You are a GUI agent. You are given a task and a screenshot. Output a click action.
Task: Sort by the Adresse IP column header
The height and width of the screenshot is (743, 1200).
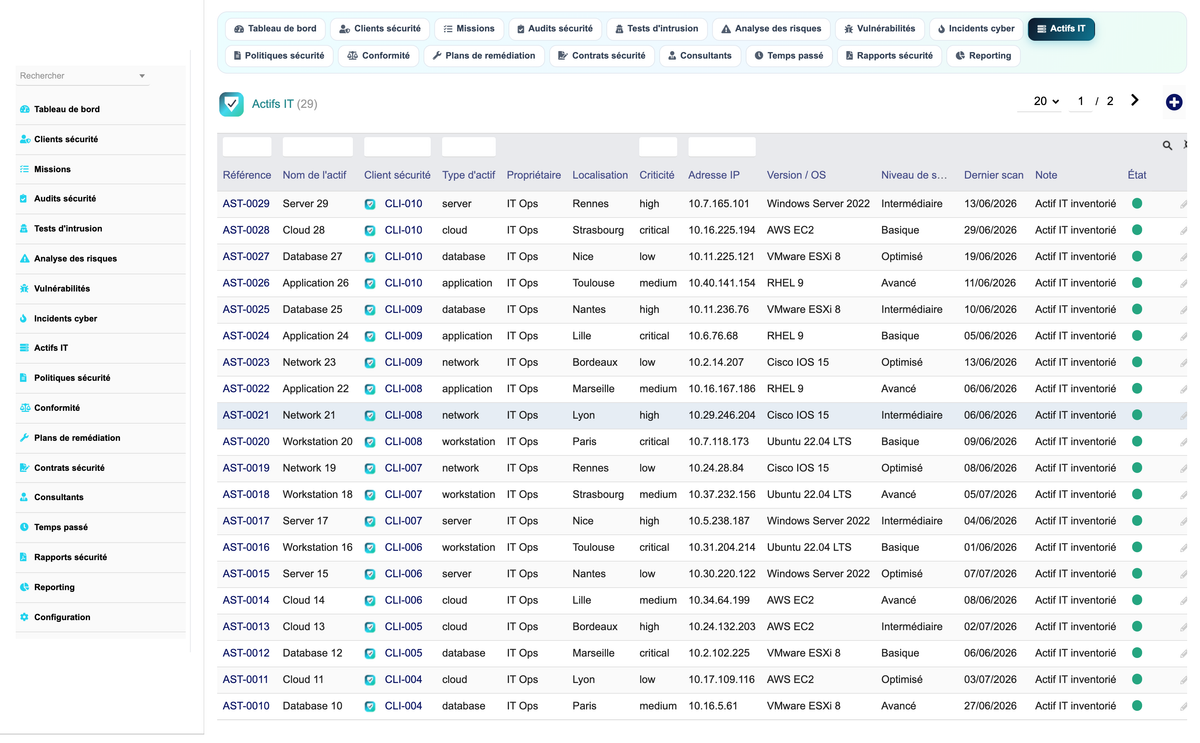tap(714, 175)
